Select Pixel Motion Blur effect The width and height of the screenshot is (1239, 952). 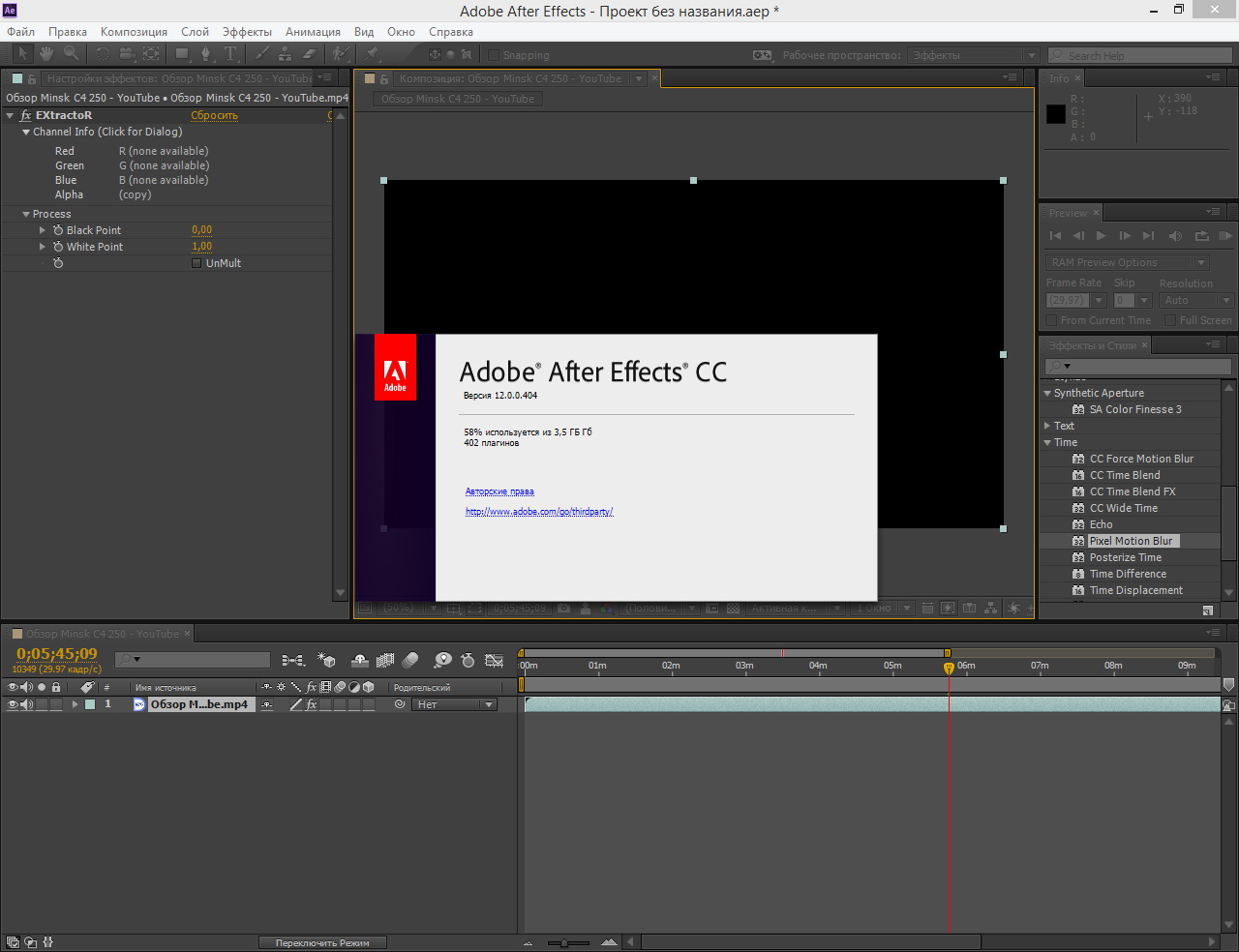pos(1131,541)
